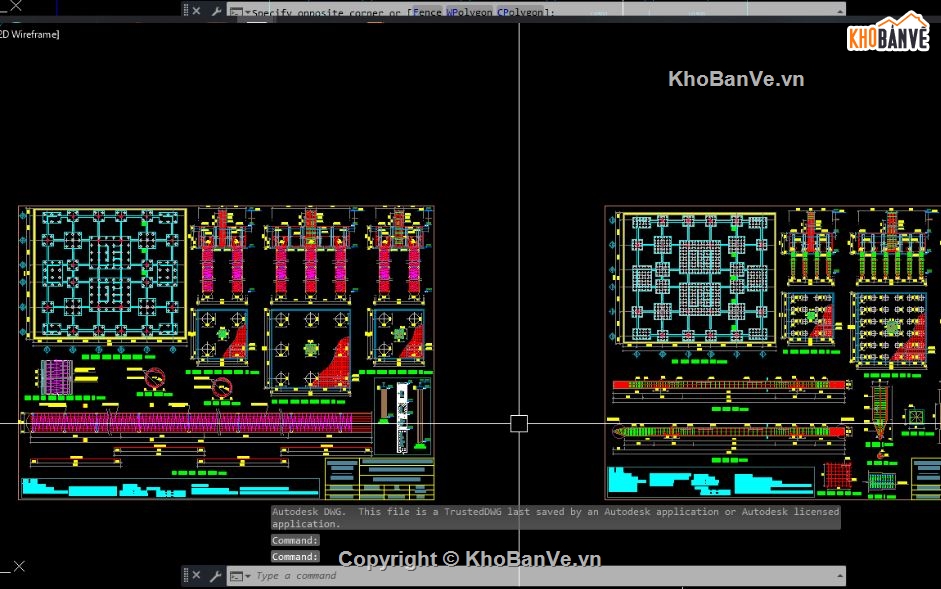Open recent commands dropdown on bottom command line

click(x=240, y=576)
